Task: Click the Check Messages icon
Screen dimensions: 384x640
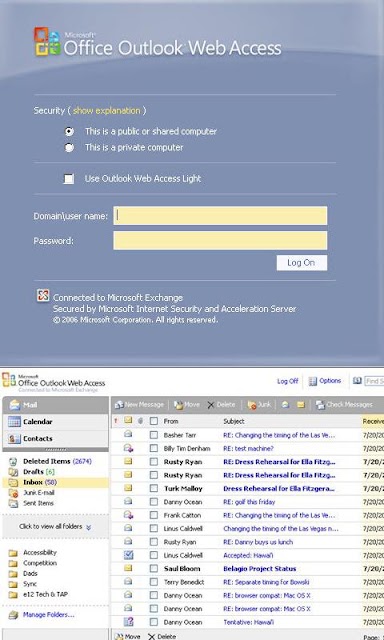Action: pyautogui.click(x=320, y=404)
